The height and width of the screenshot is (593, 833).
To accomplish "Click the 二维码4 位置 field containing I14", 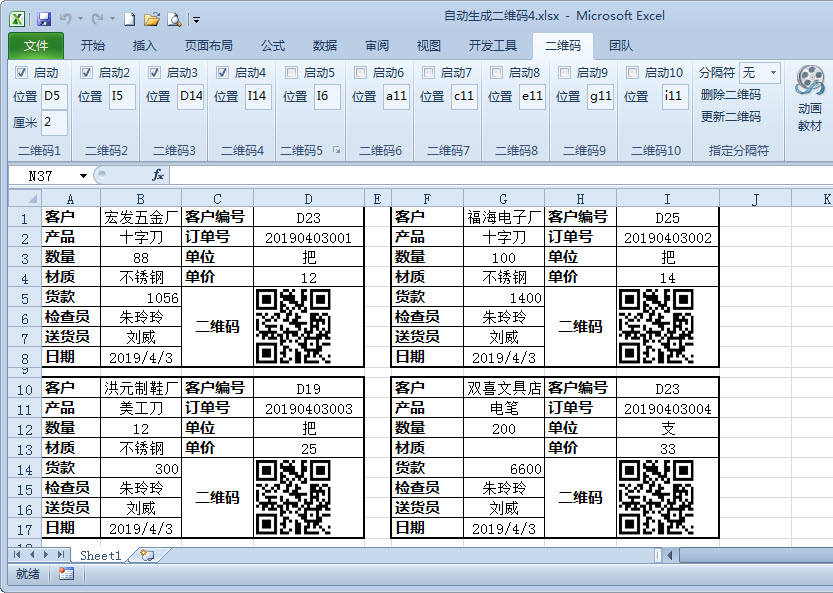I will 258,96.
